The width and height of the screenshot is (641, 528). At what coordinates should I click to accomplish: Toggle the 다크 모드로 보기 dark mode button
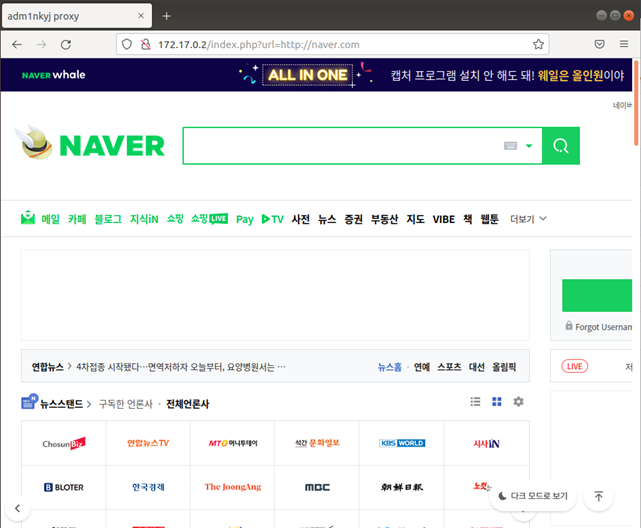click(533, 496)
